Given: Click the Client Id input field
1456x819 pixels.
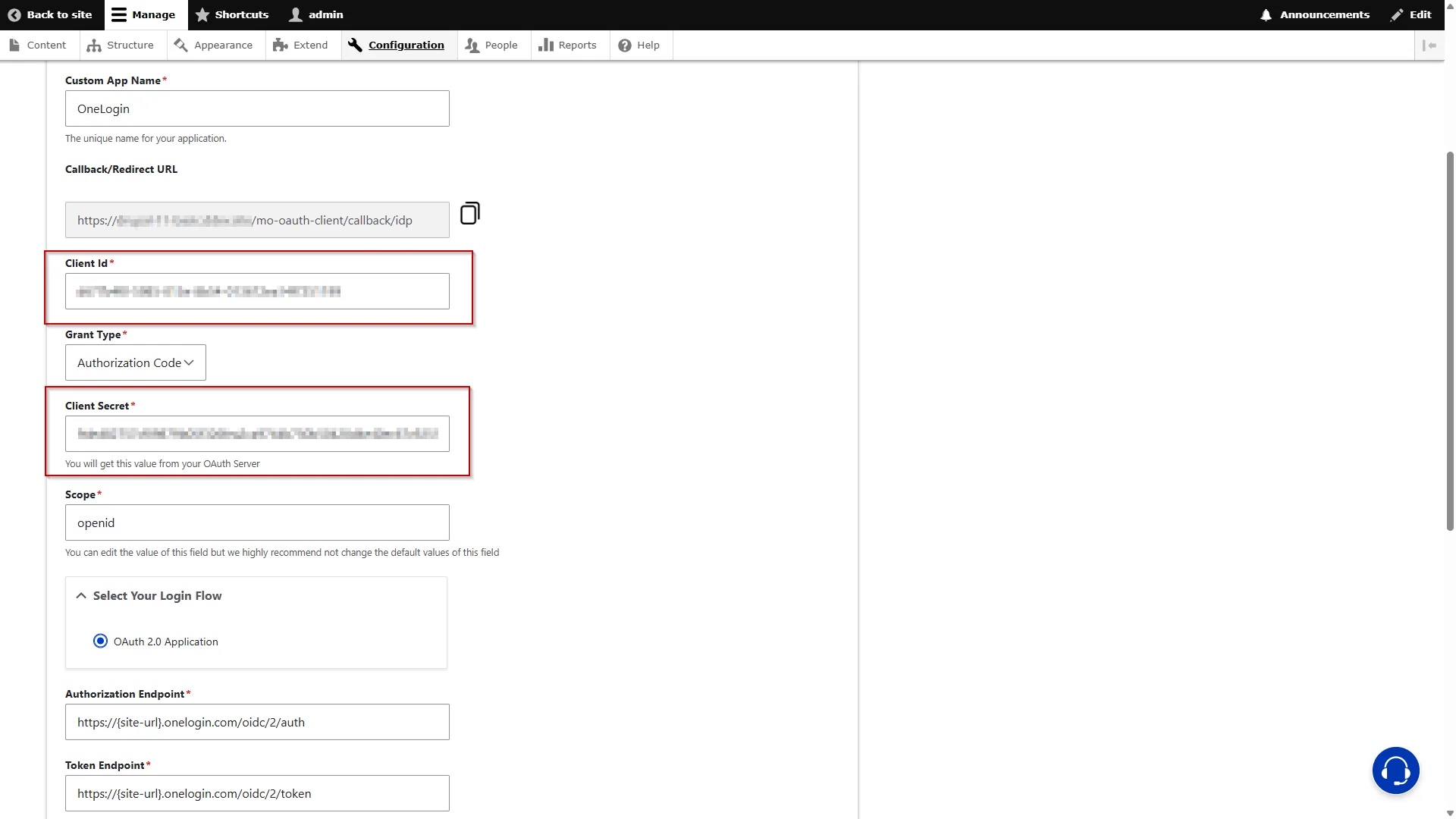Looking at the screenshot, I should point(257,291).
